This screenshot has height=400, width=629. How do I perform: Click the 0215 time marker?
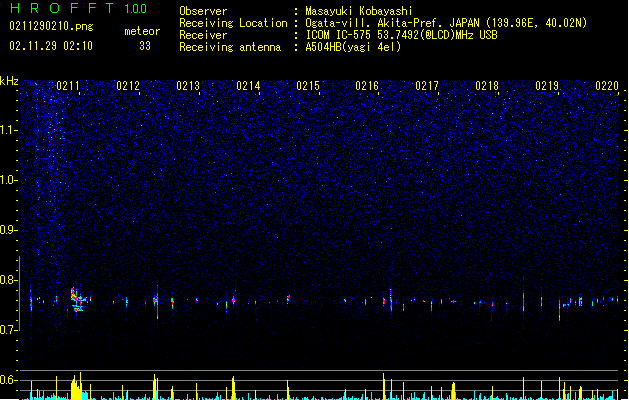pos(308,86)
